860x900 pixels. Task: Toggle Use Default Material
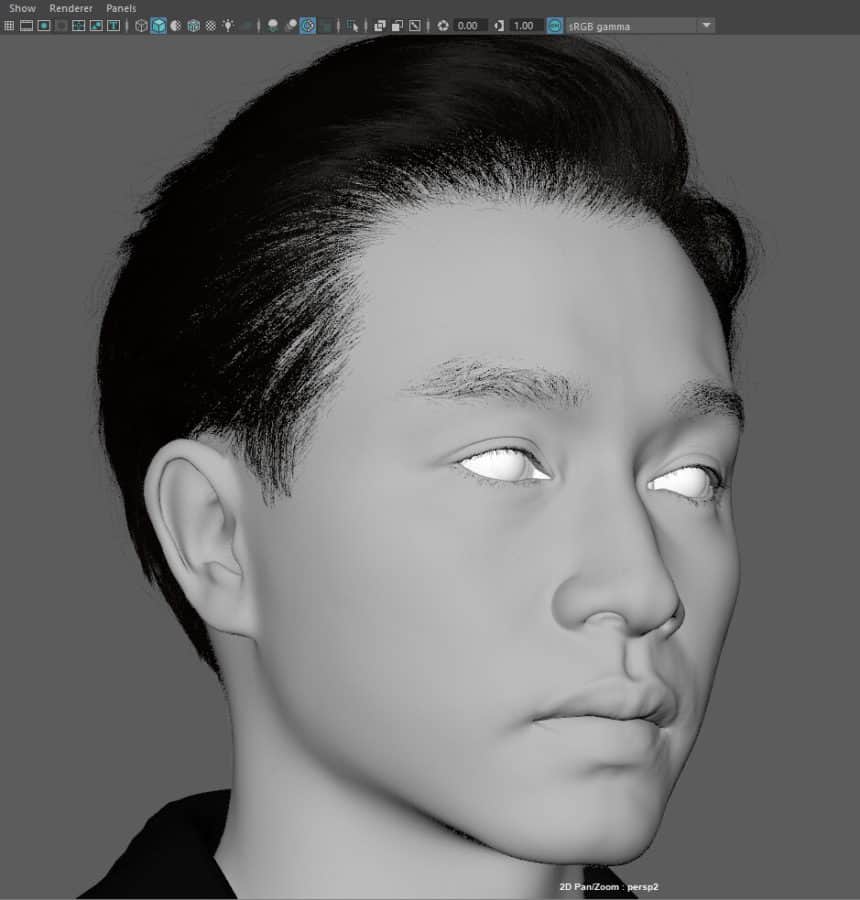pos(176,26)
